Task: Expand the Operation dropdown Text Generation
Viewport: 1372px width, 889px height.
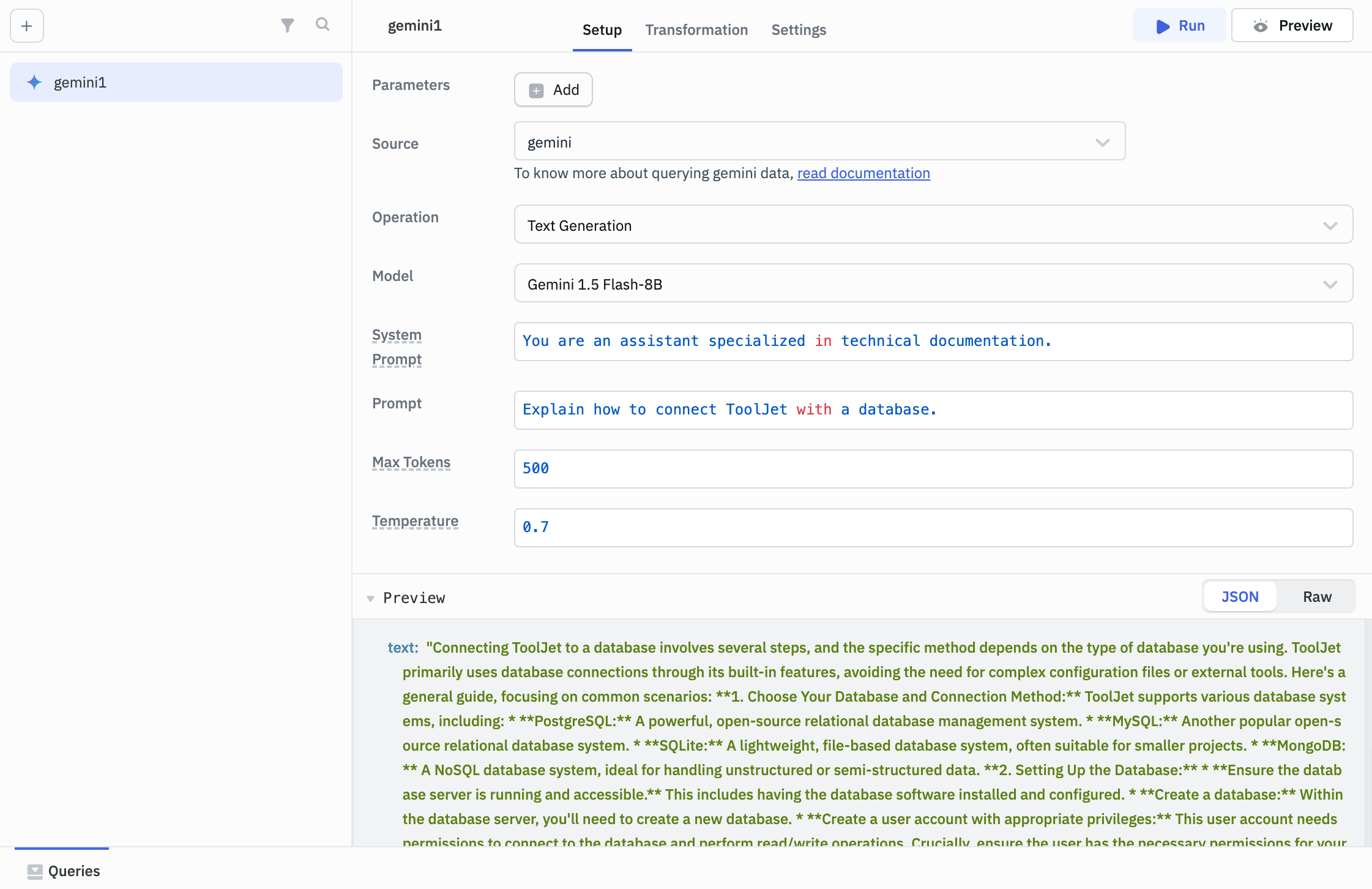Action: [x=933, y=225]
